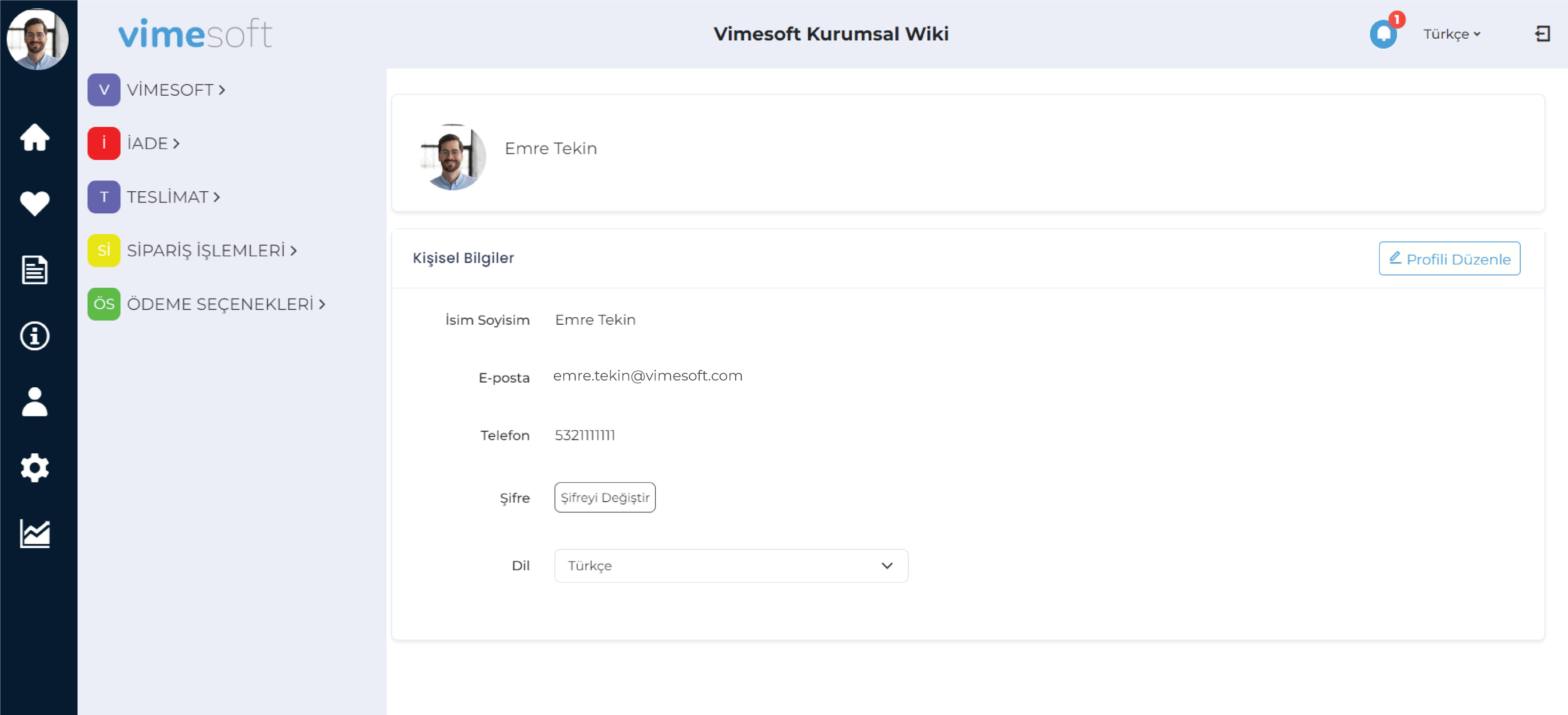Click the Vimesoft Kurumsal Wiki title

(x=831, y=33)
